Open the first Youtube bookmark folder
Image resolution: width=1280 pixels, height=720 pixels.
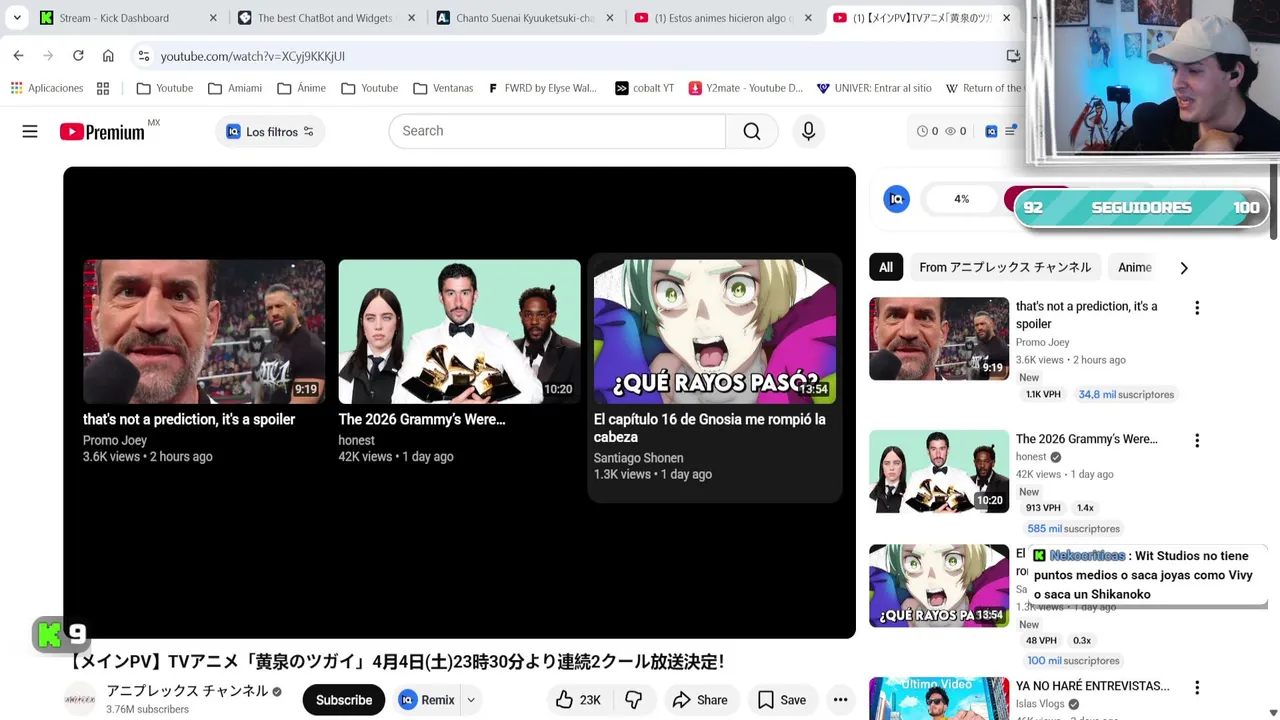(165, 88)
